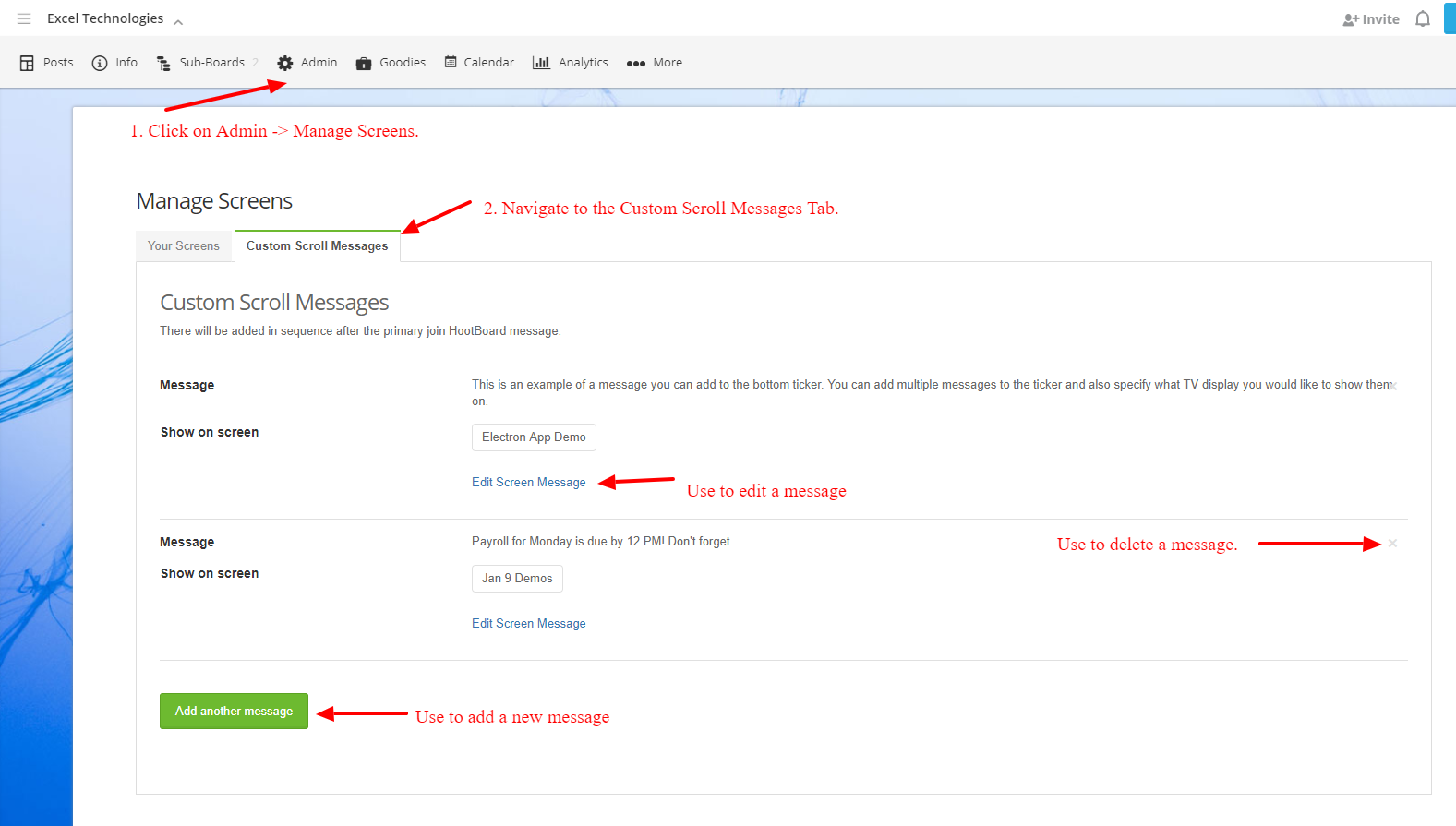
Task: Open the Goodies briefcase icon
Action: tap(364, 63)
